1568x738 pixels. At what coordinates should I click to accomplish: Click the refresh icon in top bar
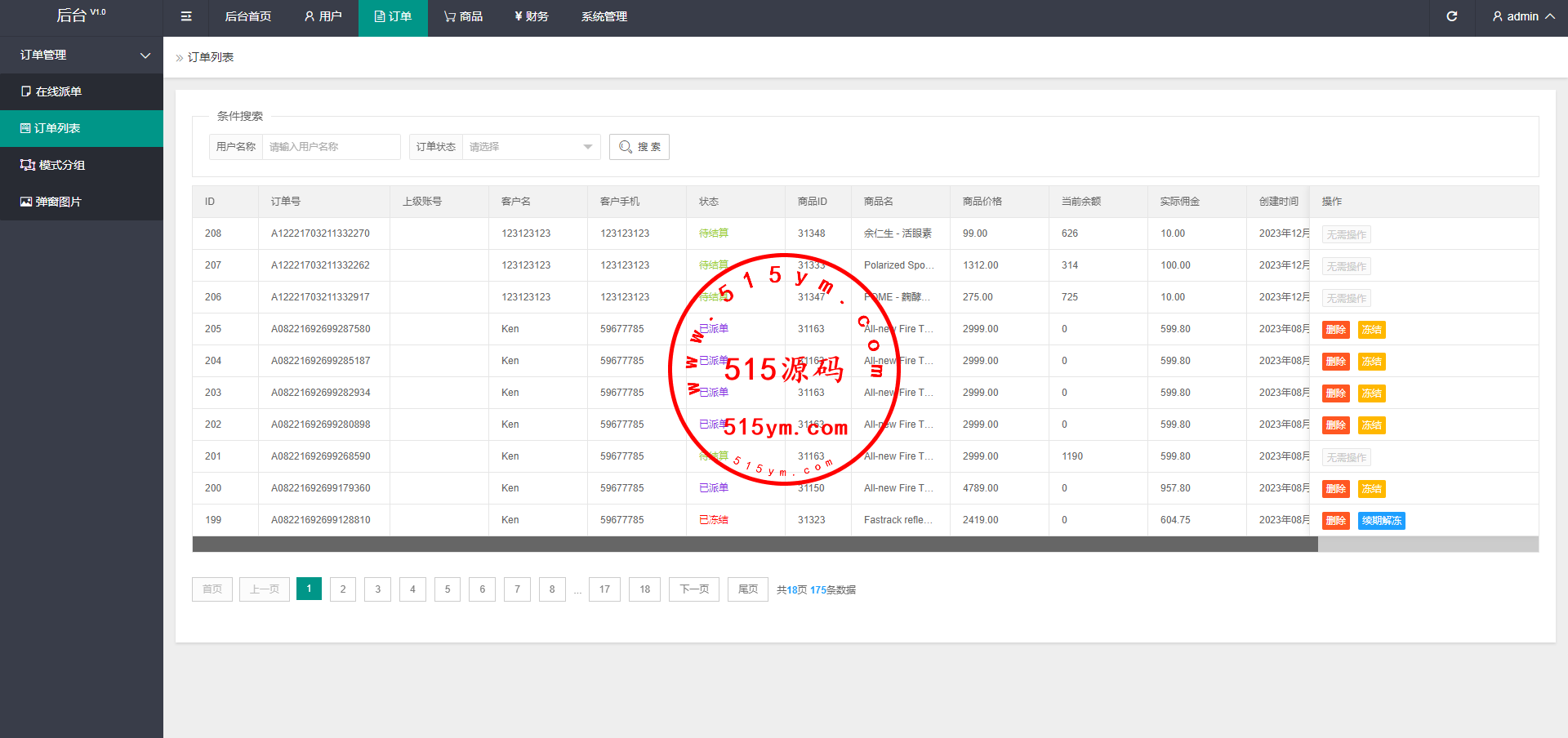pyautogui.click(x=1451, y=16)
